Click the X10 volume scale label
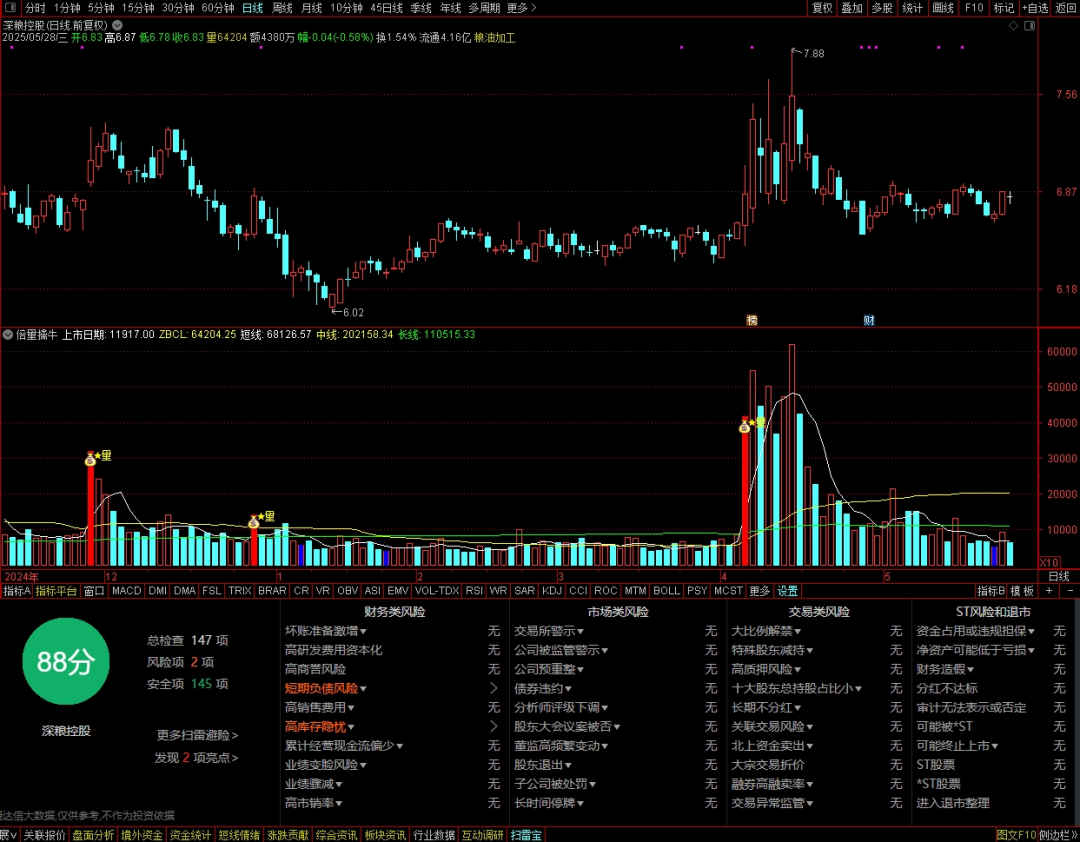Viewport: 1080px width, 842px height. click(x=1048, y=562)
